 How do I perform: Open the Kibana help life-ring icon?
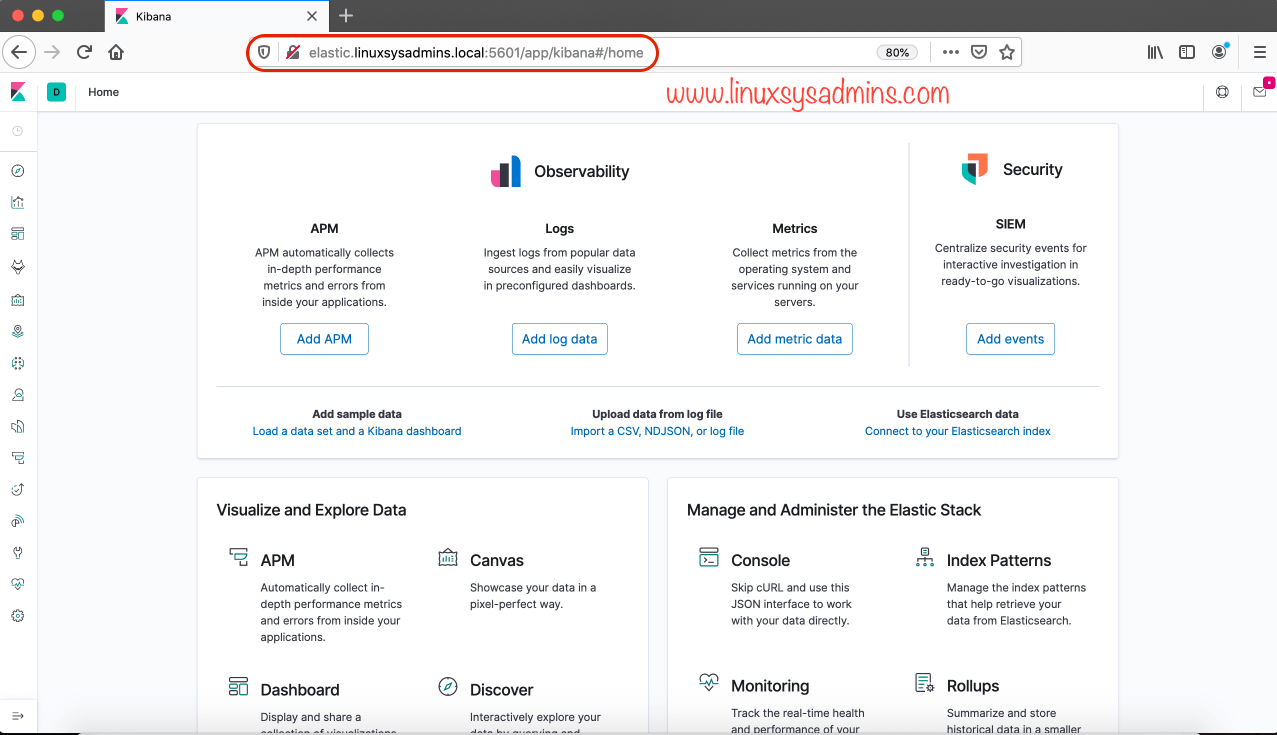pyautogui.click(x=1221, y=91)
